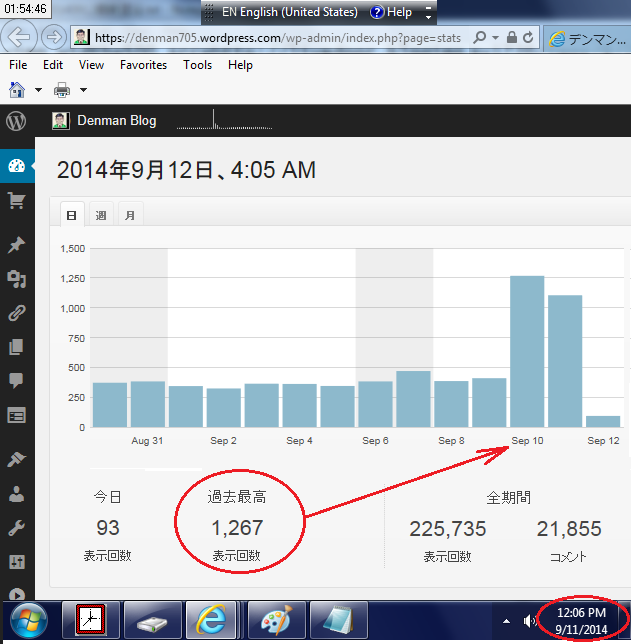Click the all-time views number 225,735
The height and width of the screenshot is (644, 631).
coord(447,529)
